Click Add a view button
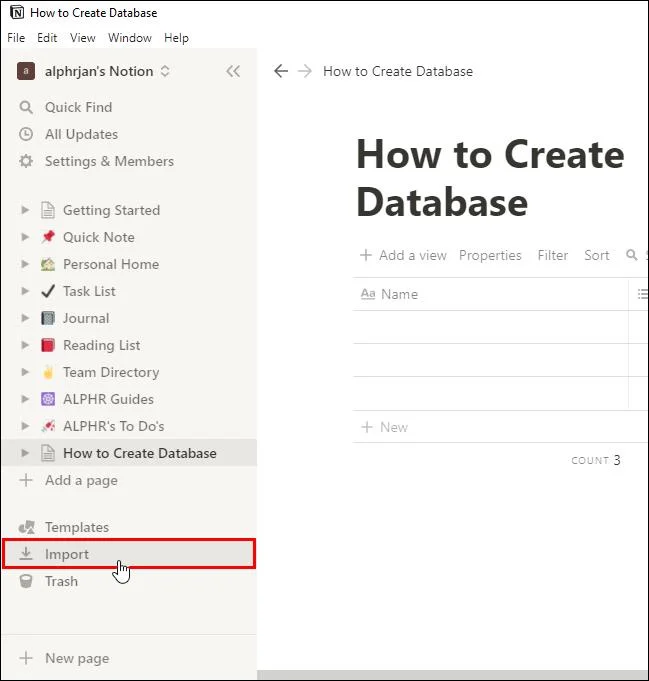 404,255
